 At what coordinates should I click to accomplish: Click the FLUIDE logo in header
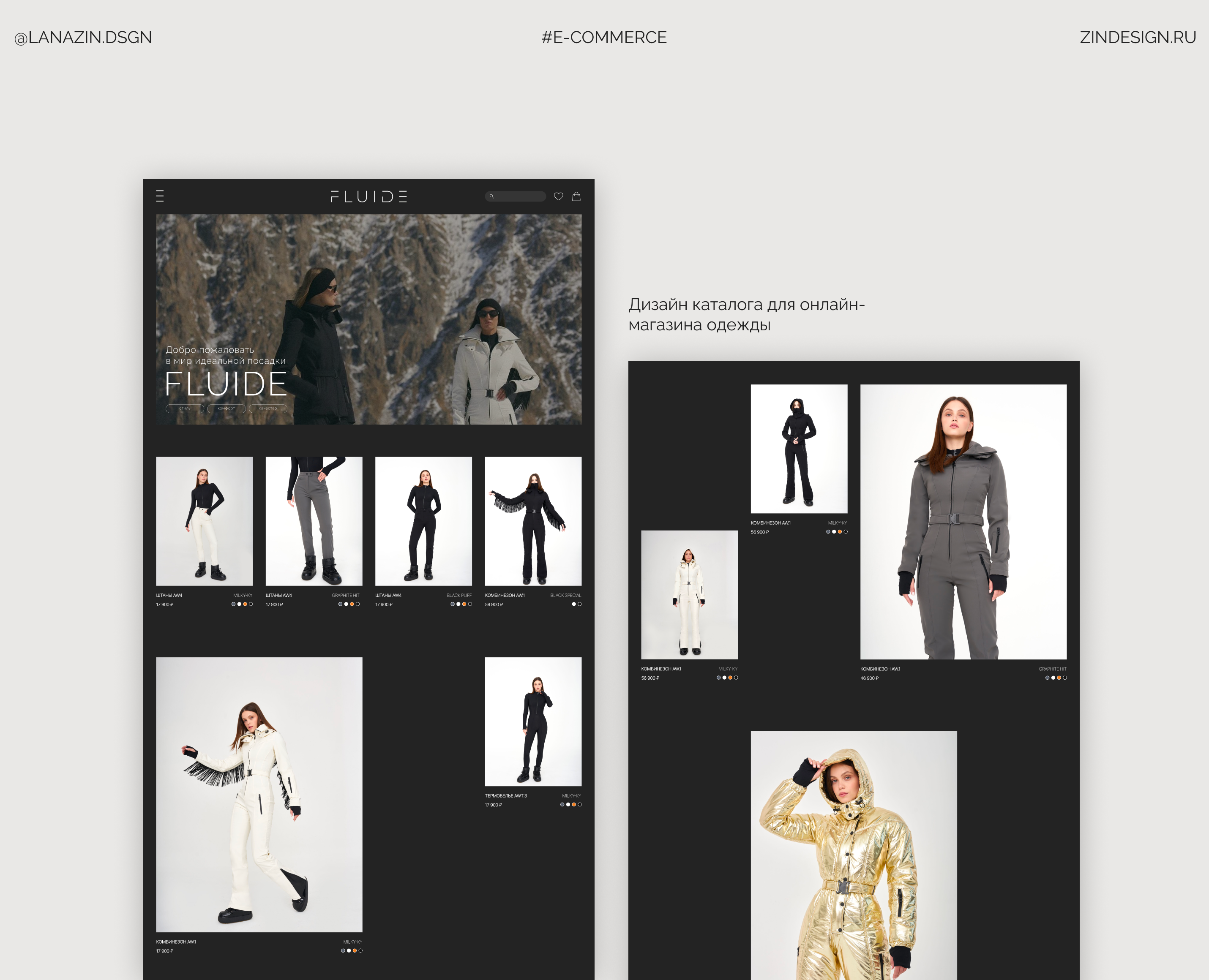click(369, 196)
